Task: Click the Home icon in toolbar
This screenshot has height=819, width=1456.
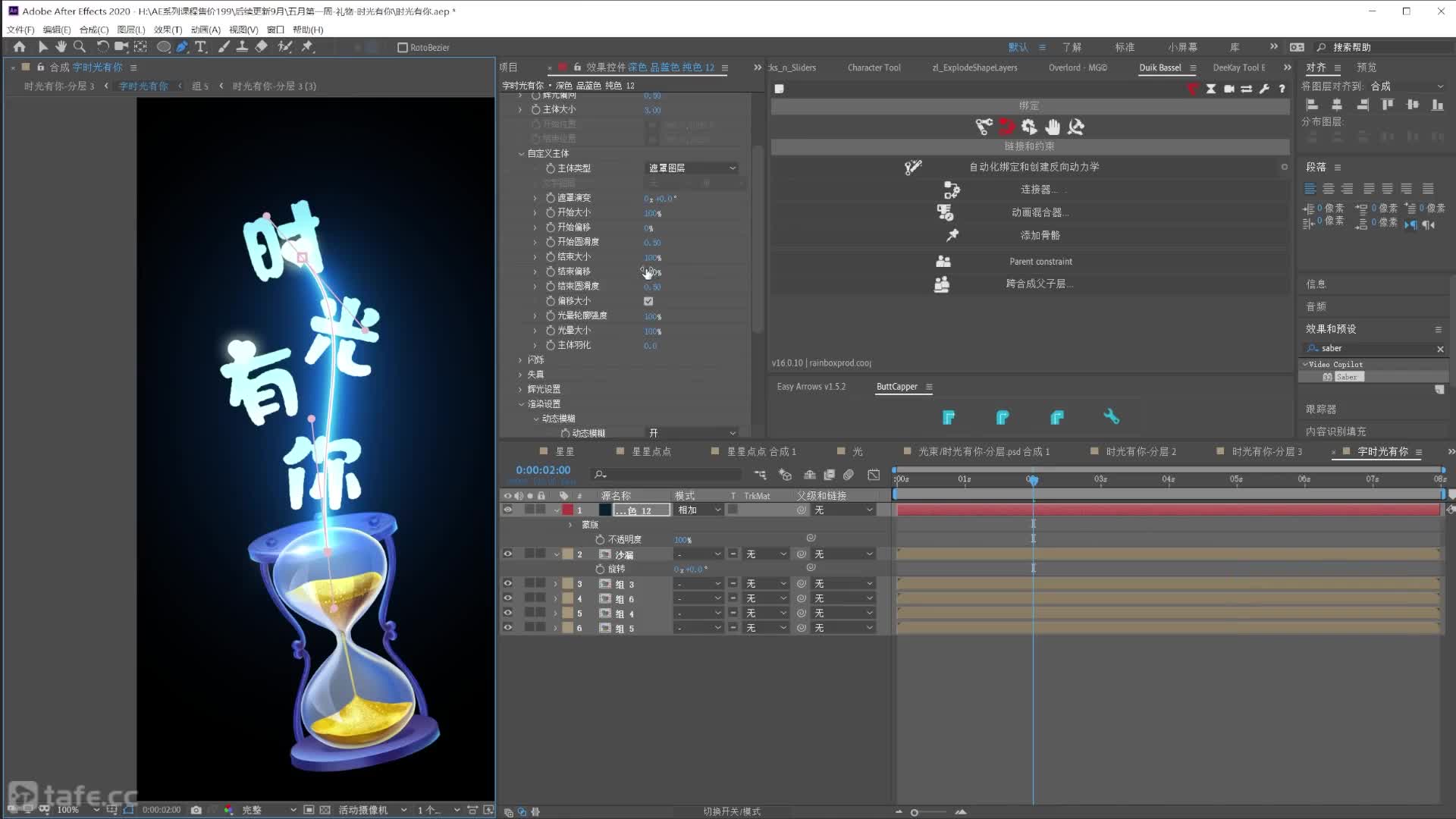Action: tap(20, 47)
